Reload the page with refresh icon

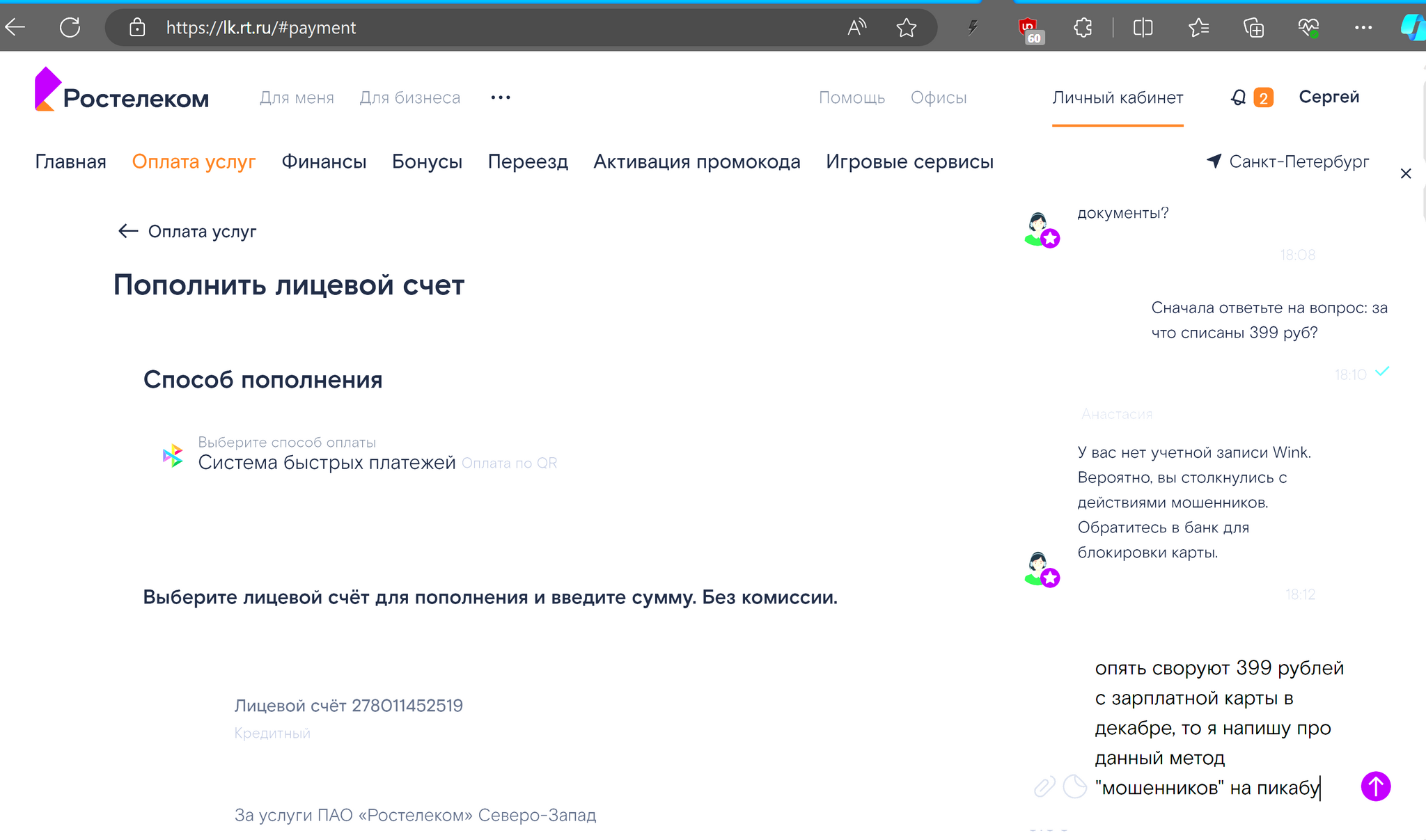70,28
